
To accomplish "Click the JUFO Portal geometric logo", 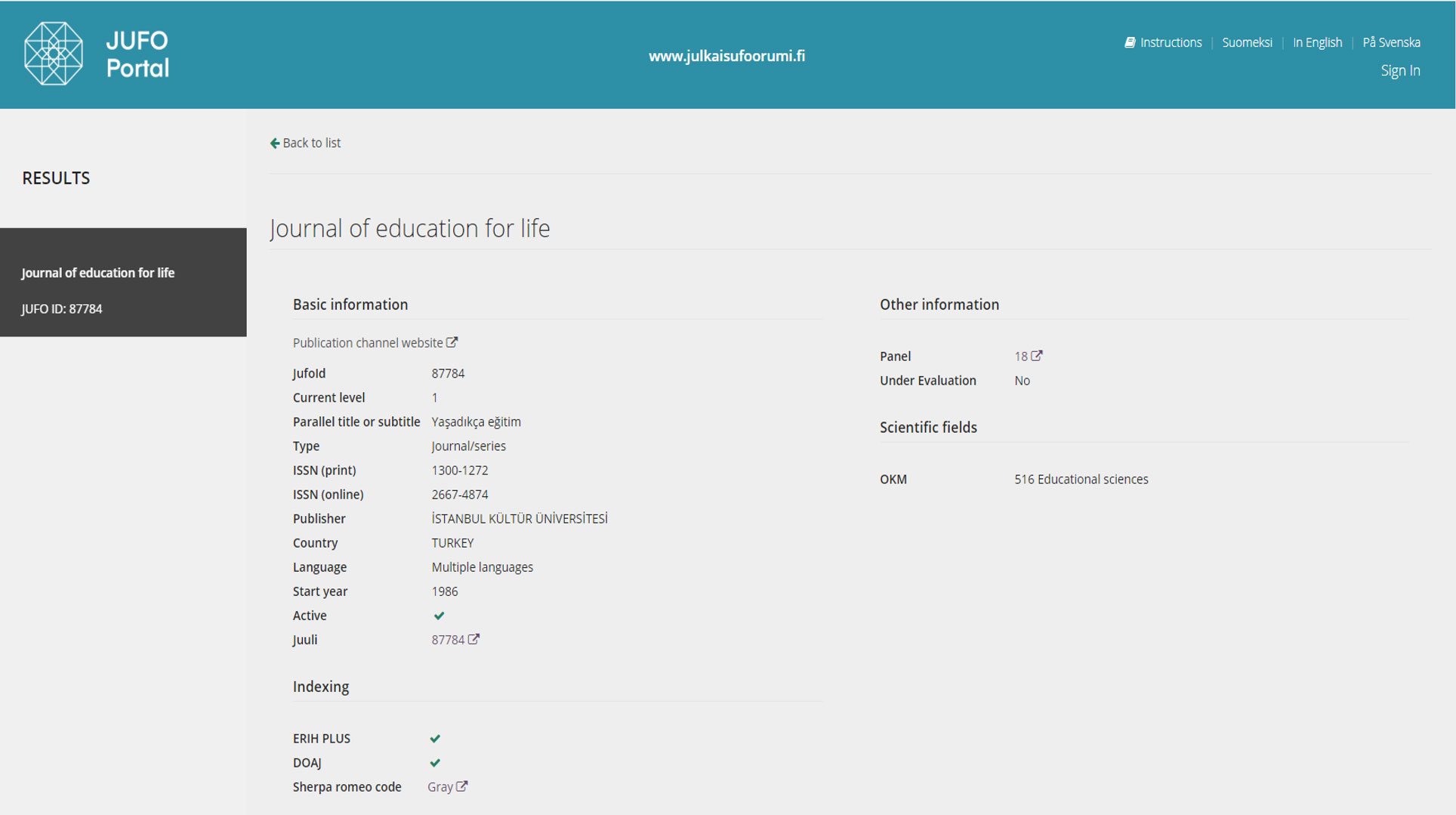I will (53, 54).
